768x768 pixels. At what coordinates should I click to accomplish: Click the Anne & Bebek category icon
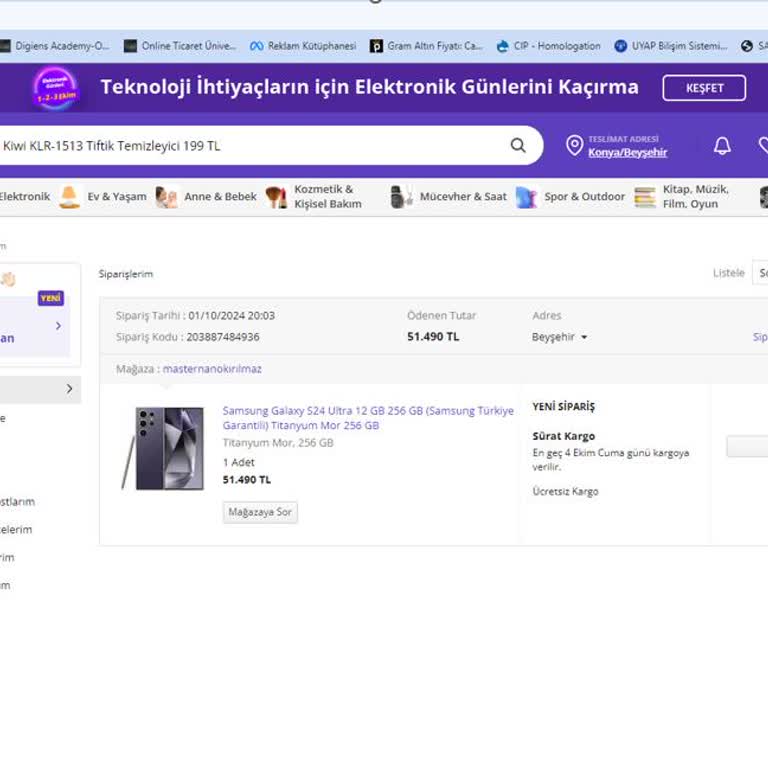pos(166,197)
